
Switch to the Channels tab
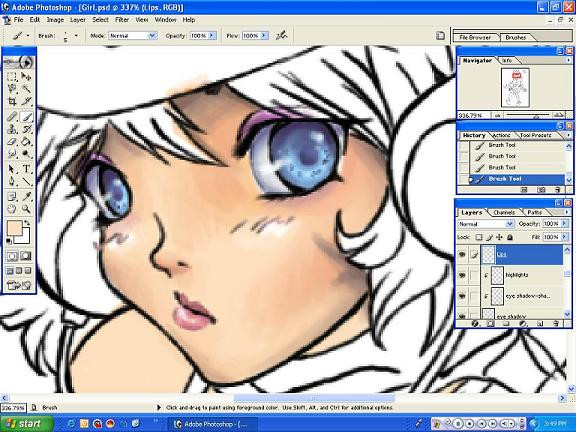504,212
